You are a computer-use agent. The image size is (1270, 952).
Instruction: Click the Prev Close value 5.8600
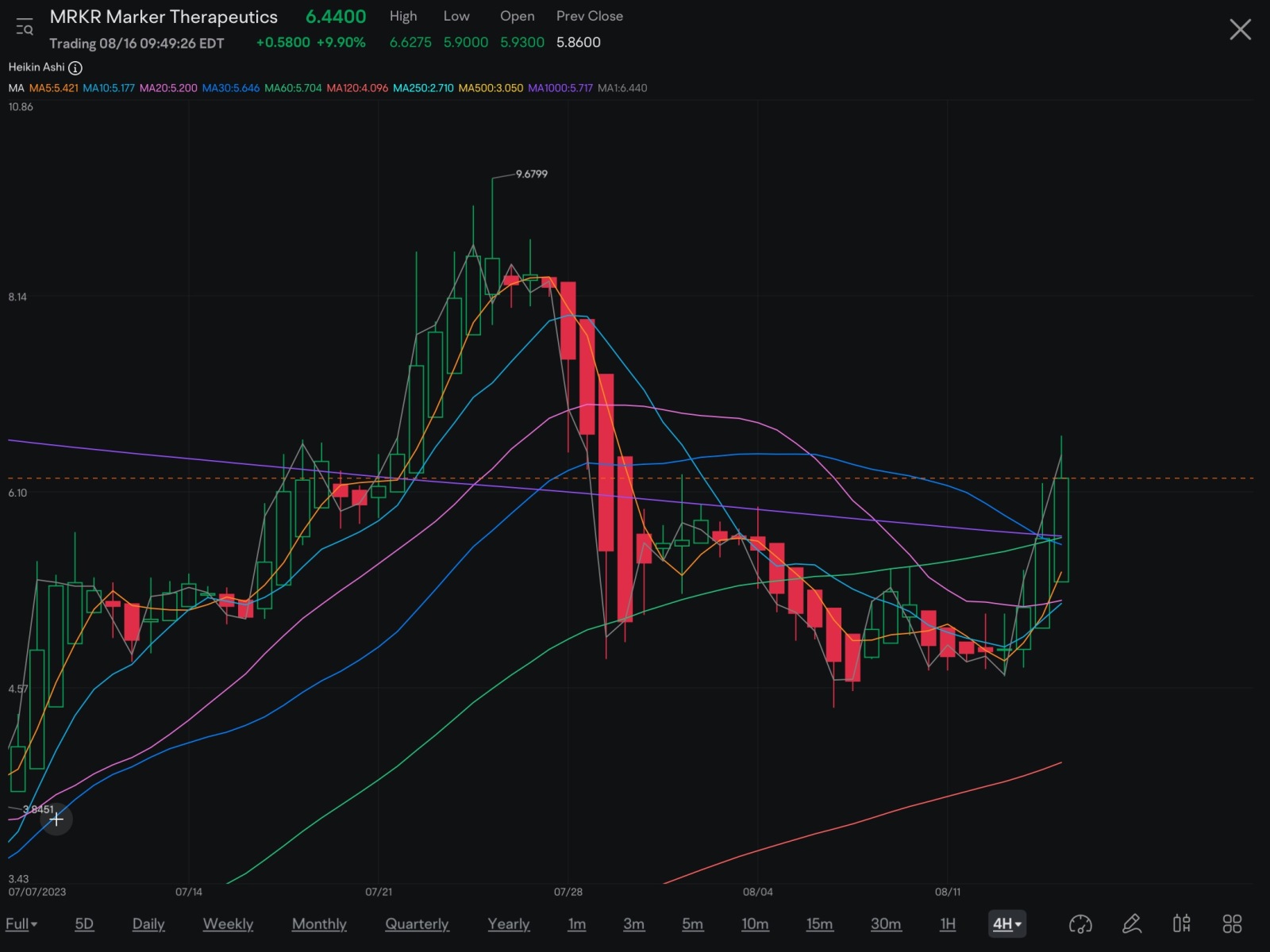point(579,43)
